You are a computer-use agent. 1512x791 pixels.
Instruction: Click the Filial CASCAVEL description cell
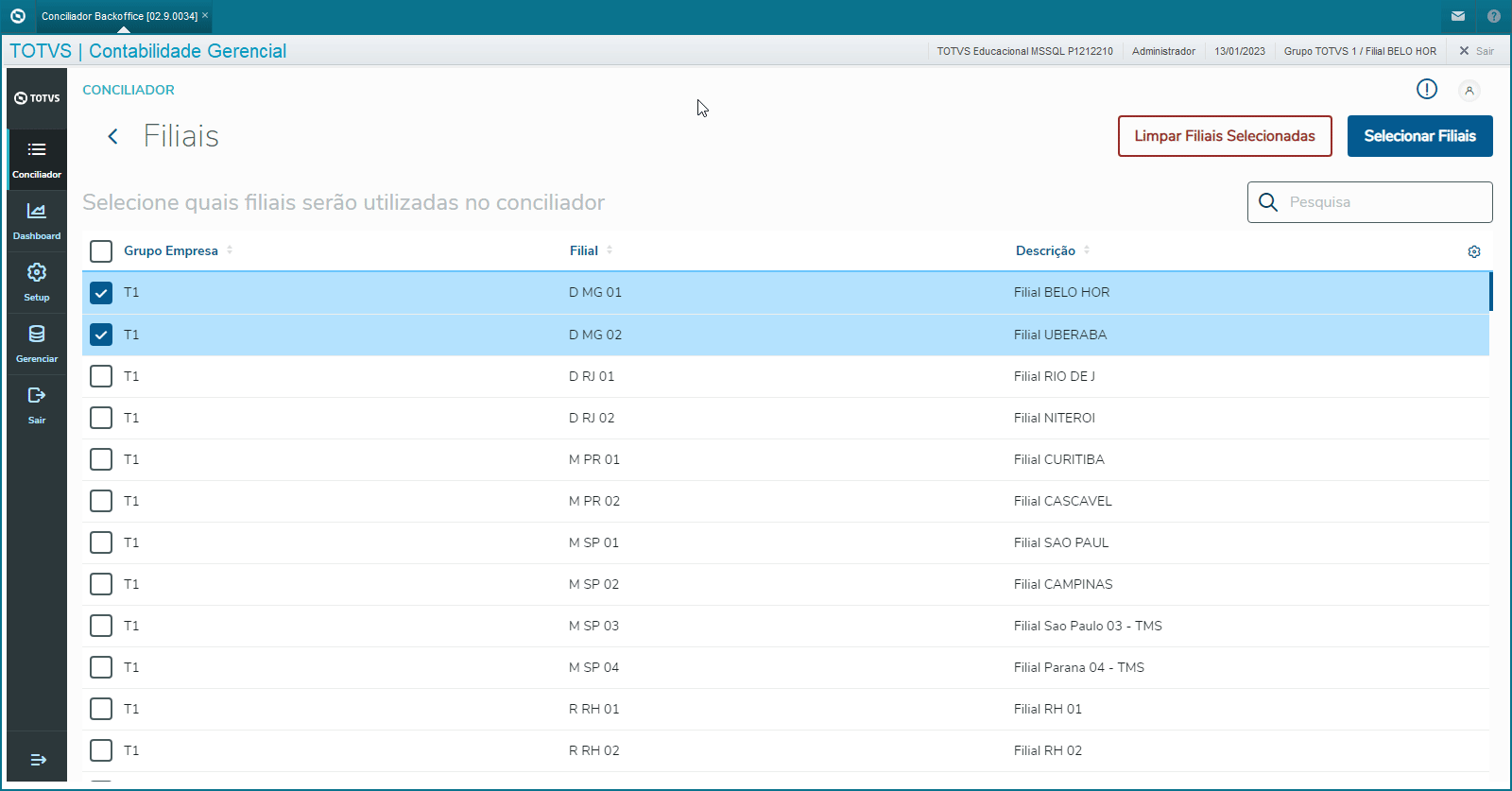(1063, 501)
